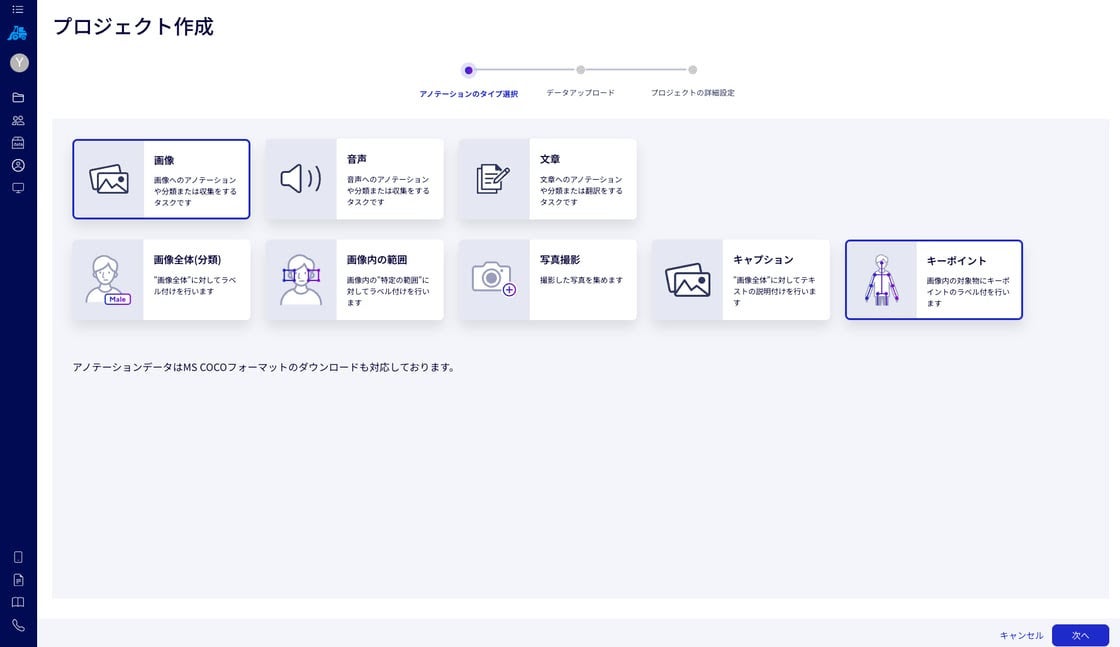Choose the 画像内の範囲 task card
This screenshot has height=647, width=1120.
(x=354, y=280)
